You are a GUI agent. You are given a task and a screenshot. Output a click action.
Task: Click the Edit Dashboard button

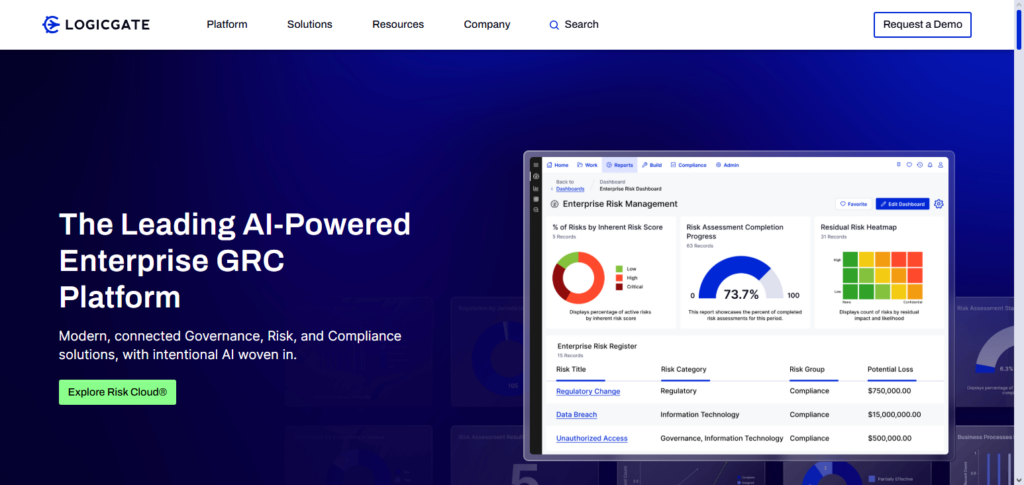point(901,204)
